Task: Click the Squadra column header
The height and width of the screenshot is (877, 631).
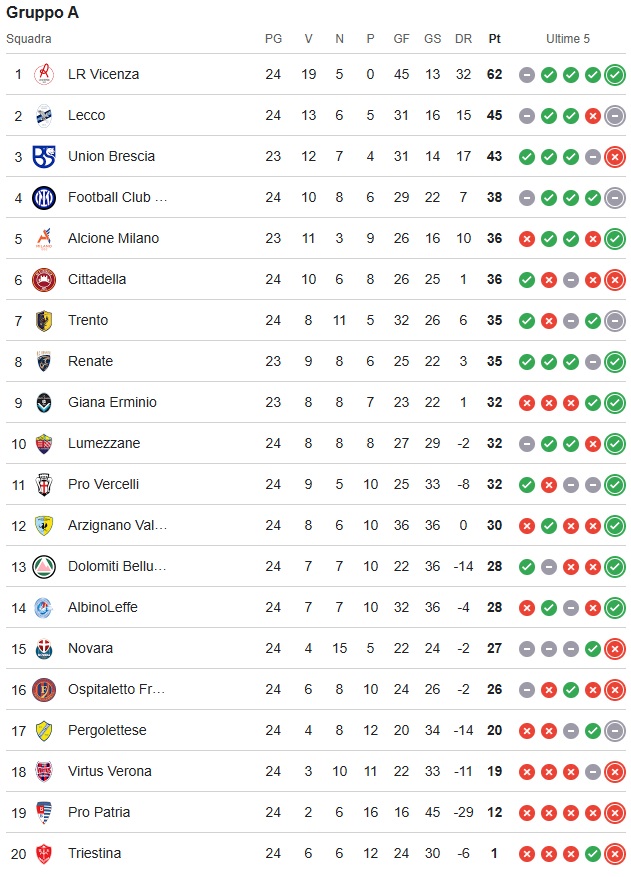Action: (28, 39)
